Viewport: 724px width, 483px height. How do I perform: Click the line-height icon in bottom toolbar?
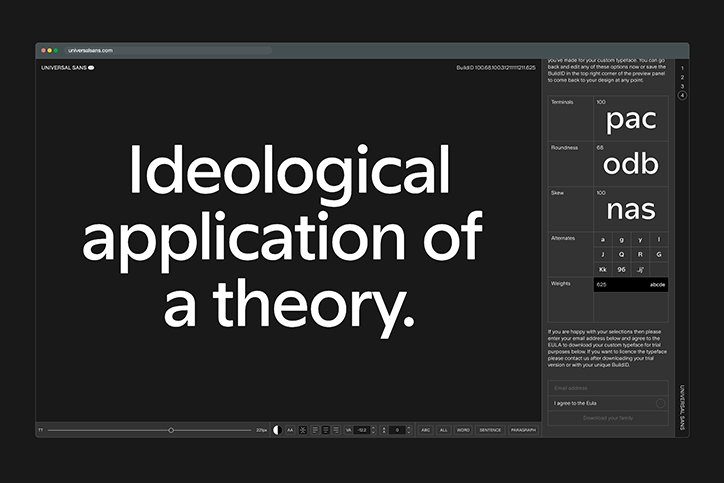coord(384,430)
